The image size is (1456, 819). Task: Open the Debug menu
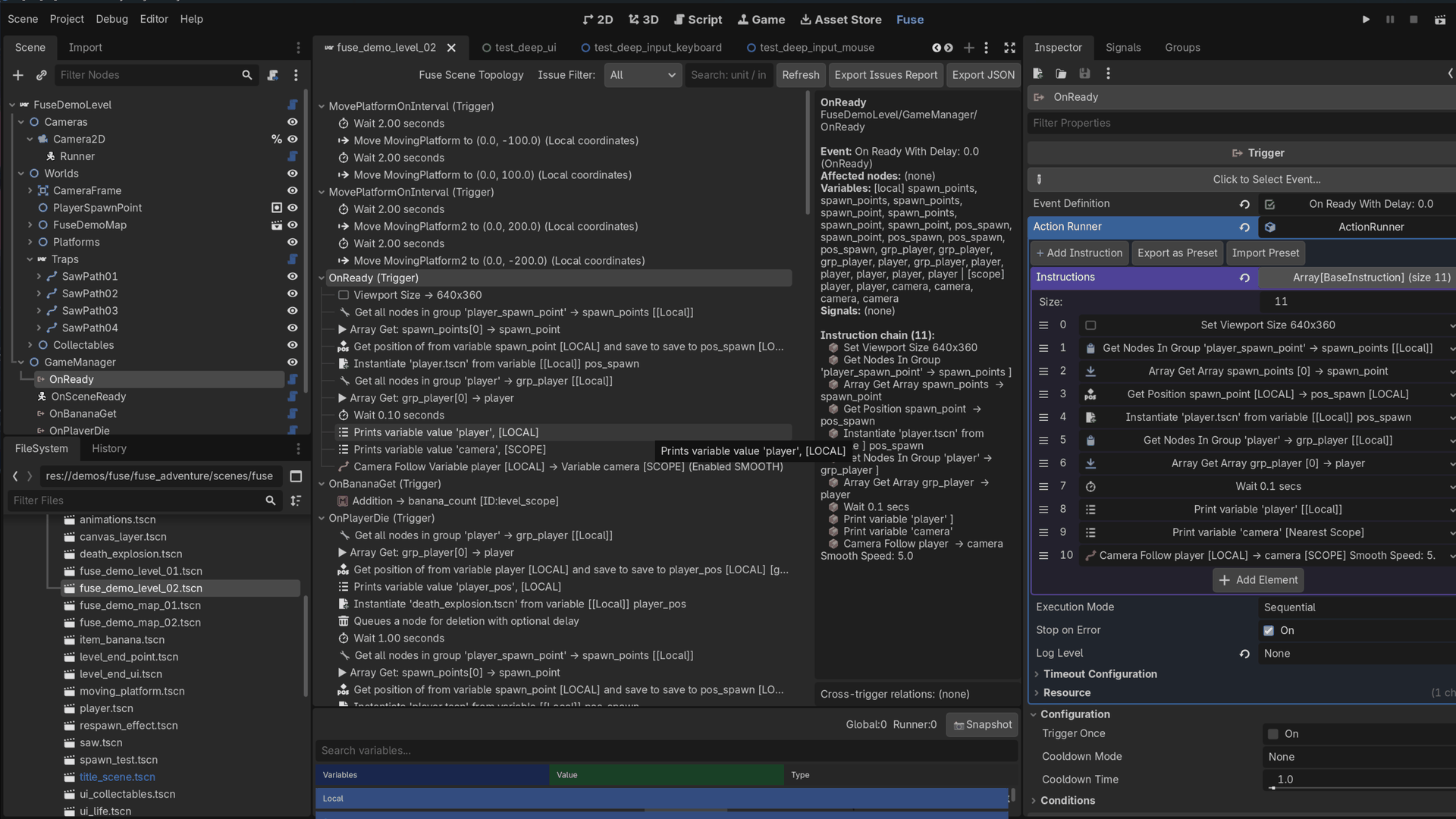[111, 19]
